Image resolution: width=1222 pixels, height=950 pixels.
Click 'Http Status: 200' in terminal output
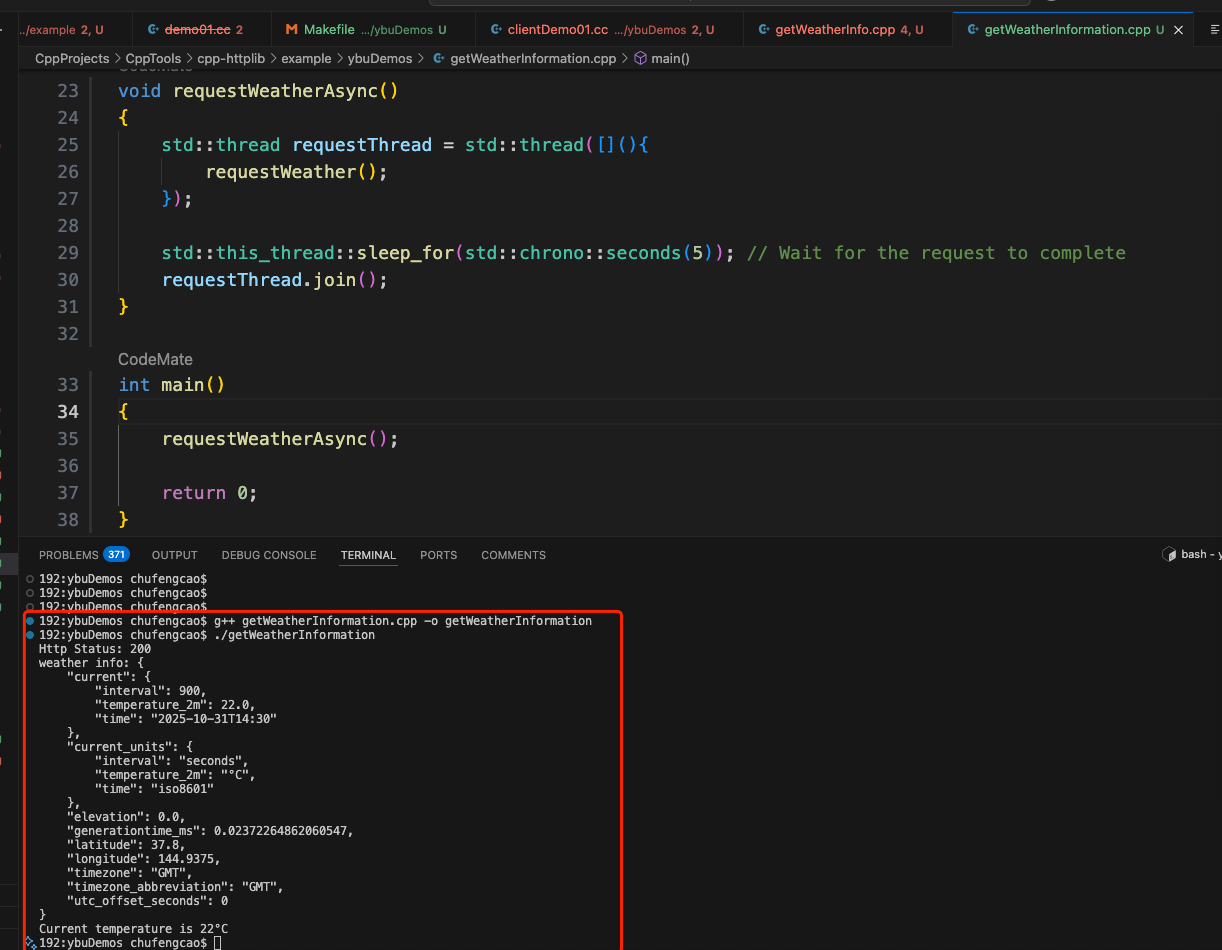tap(95, 649)
